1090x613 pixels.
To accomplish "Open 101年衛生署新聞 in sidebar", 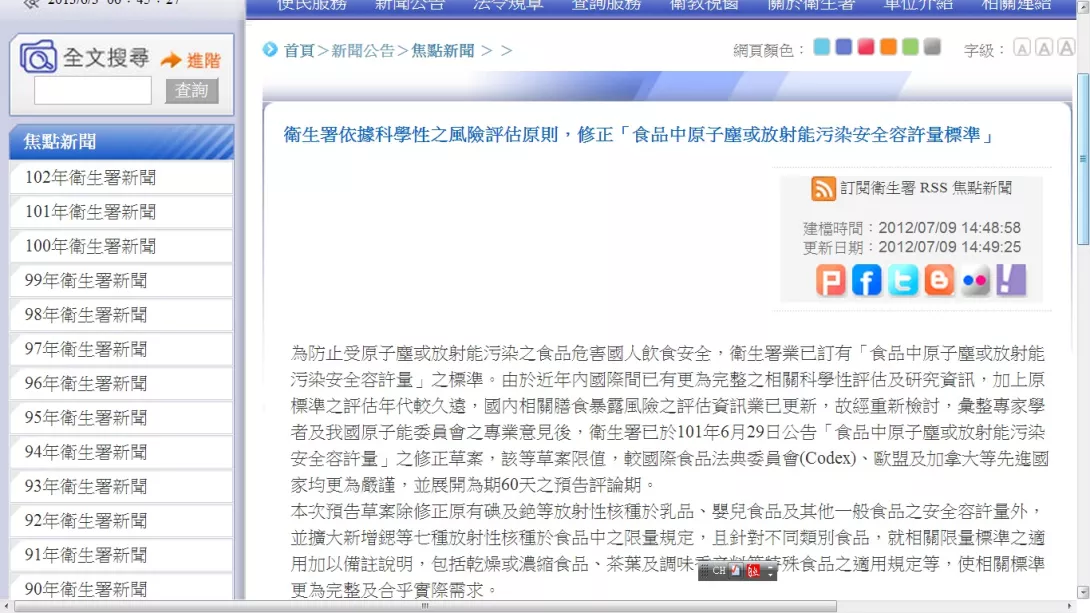I will point(122,212).
